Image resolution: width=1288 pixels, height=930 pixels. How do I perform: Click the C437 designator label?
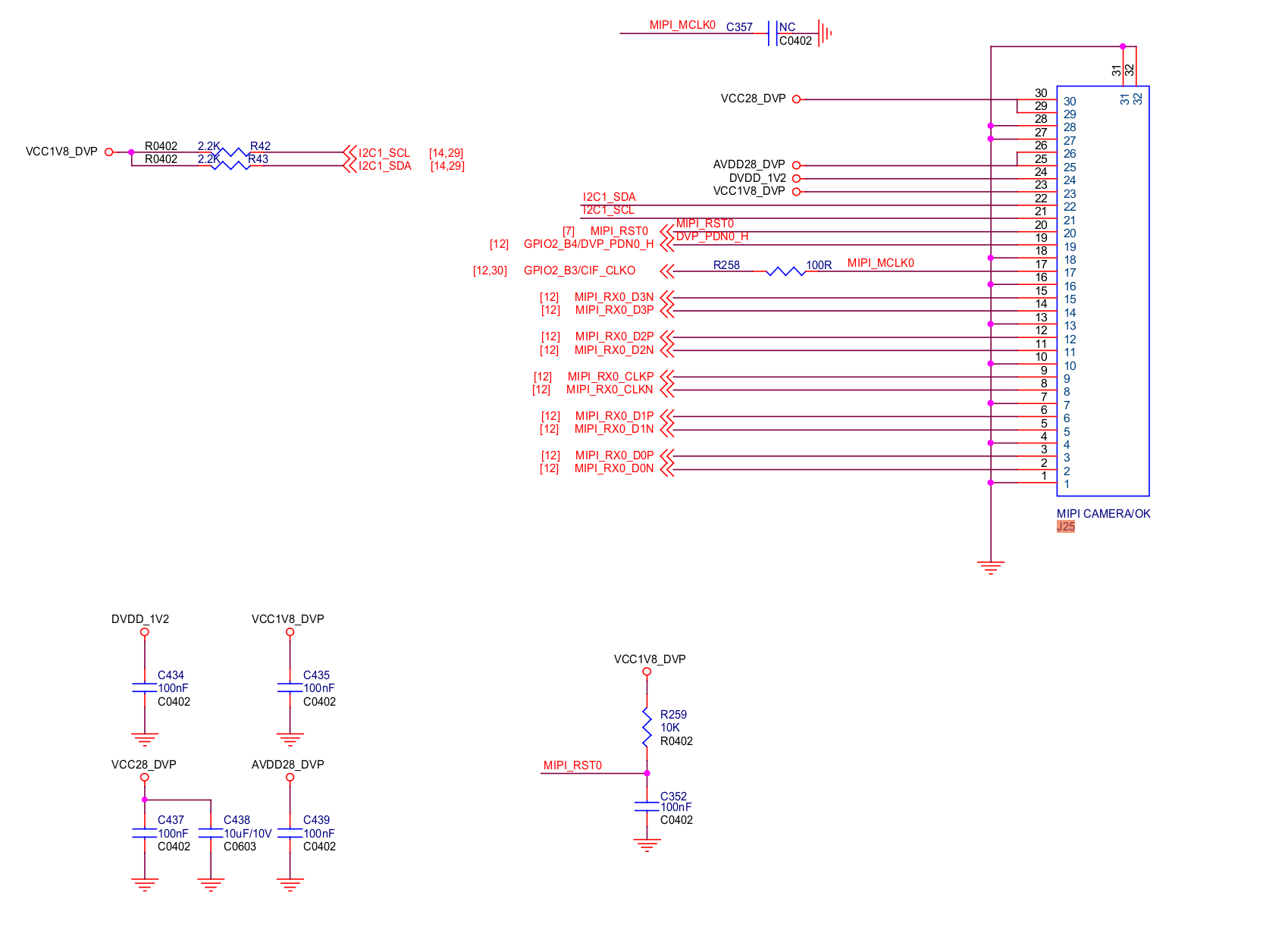[x=171, y=820]
